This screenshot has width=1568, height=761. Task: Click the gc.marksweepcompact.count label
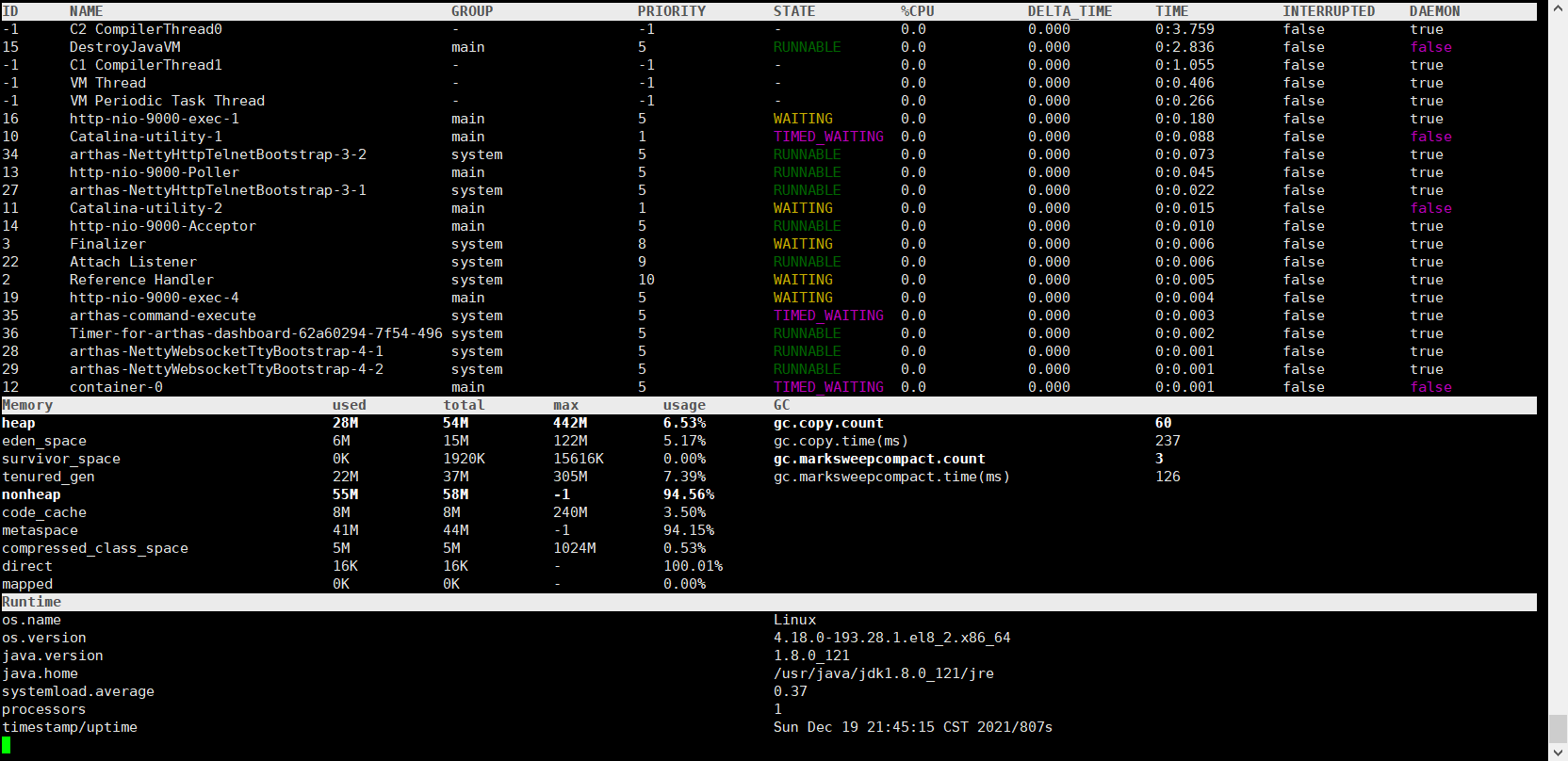coord(880,459)
